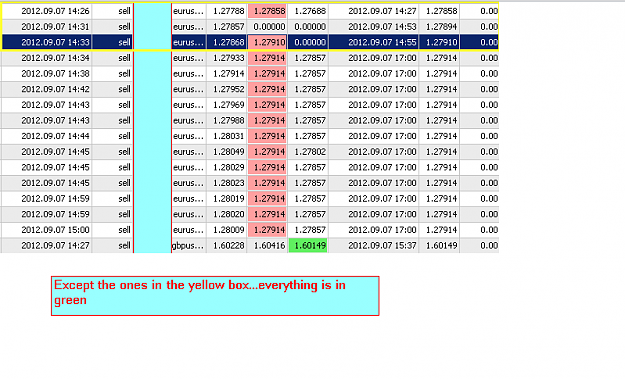Click the sell cell in the 14:26 row
625x379 pixels.
pyautogui.click(x=124, y=11)
